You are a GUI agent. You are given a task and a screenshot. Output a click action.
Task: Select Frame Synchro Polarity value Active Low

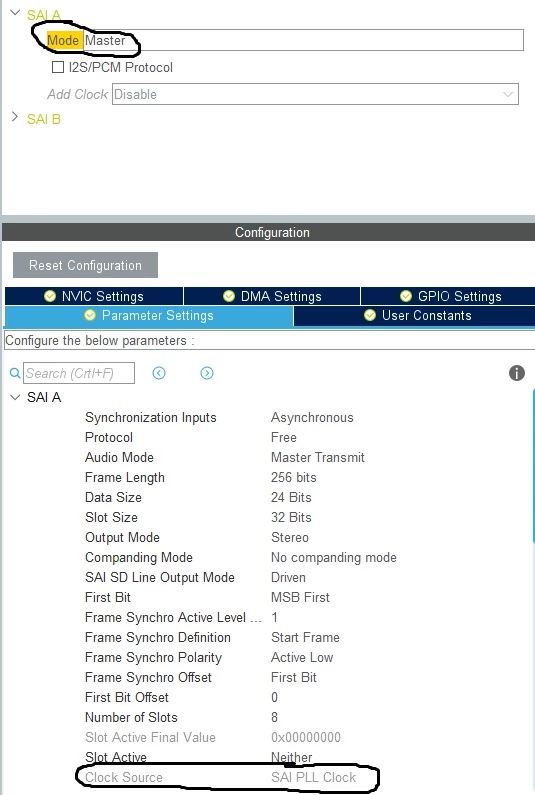tap(302, 658)
